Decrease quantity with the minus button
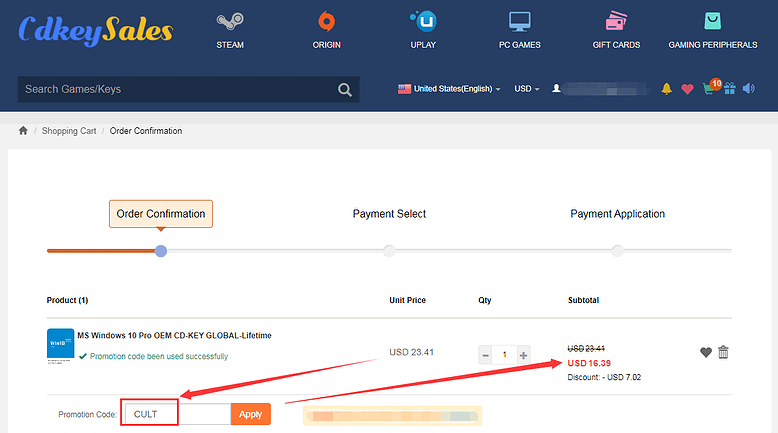Screen dimensions: 778x433 pyautogui.click(x=485, y=355)
